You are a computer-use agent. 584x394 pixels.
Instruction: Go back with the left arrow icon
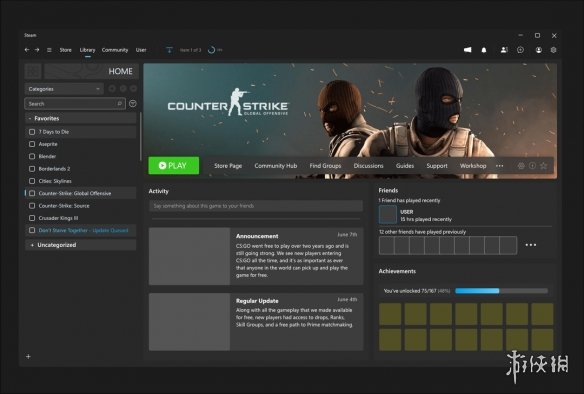[27, 50]
